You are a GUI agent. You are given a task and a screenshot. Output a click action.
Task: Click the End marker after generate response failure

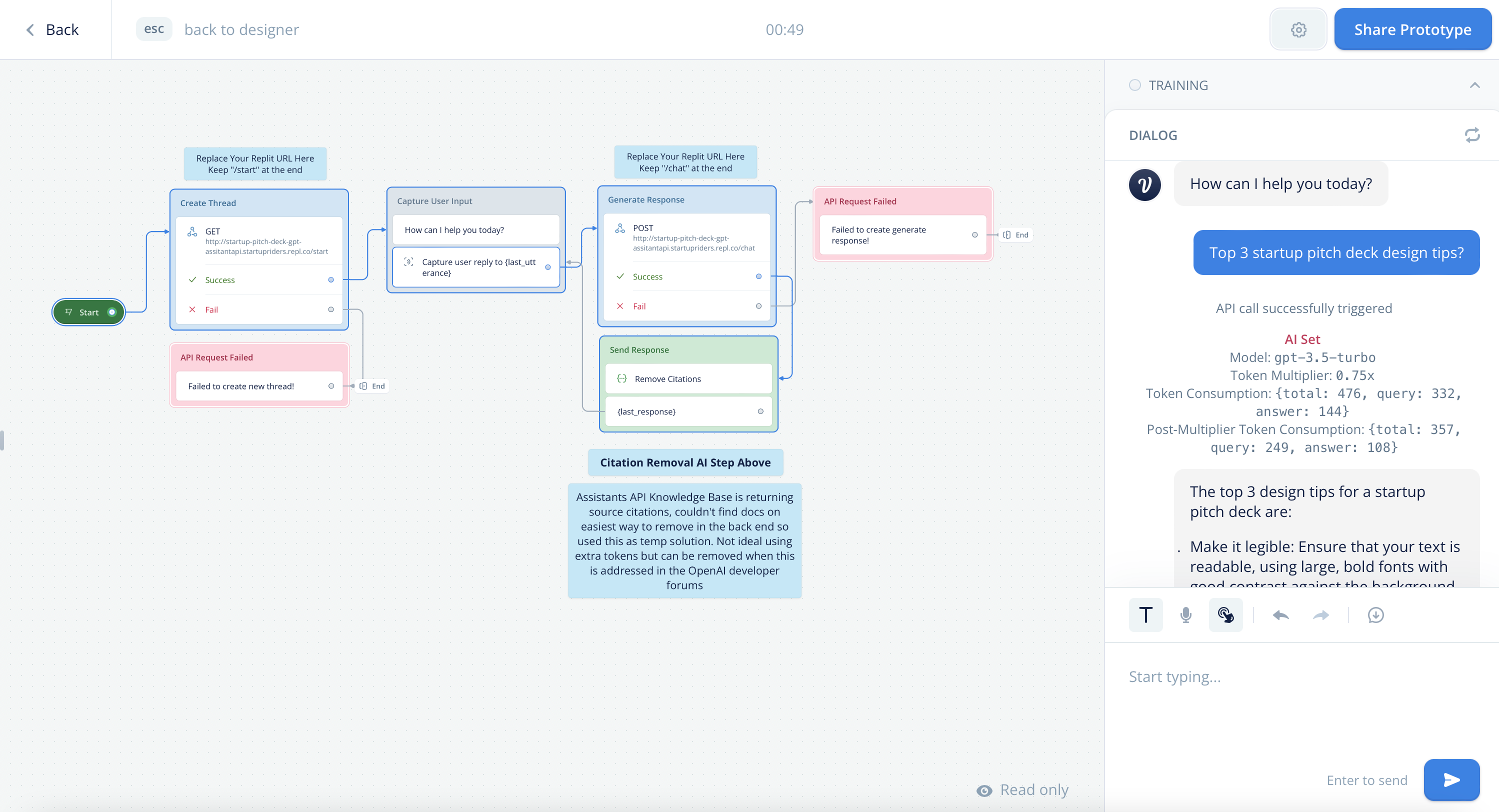(1016, 235)
